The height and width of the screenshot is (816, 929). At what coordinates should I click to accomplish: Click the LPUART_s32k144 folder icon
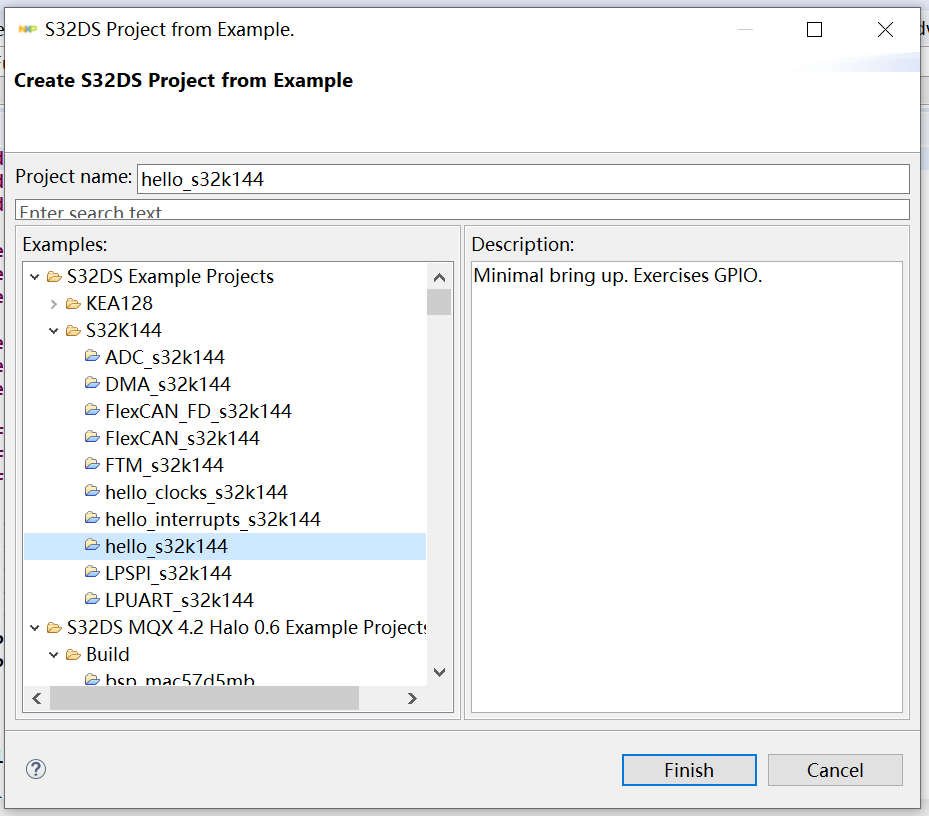pyautogui.click(x=92, y=600)
